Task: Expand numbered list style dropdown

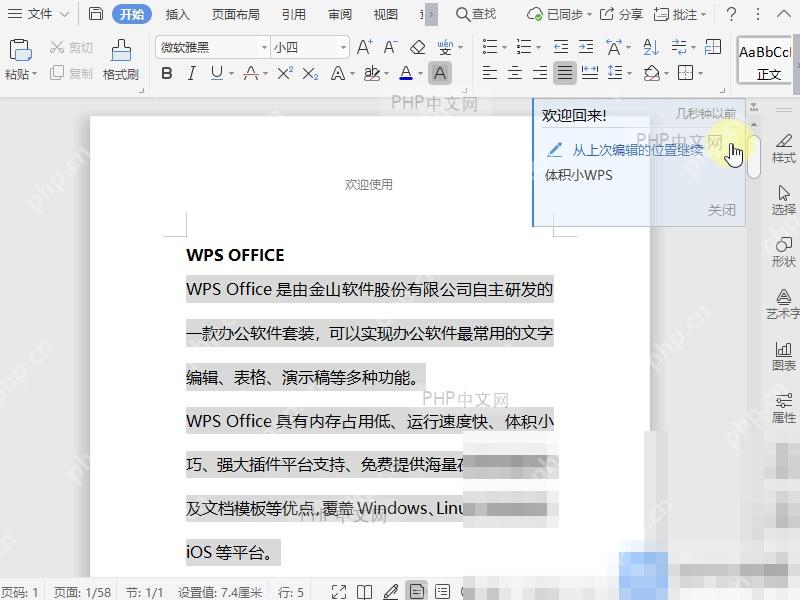Action: click(538, 47)
